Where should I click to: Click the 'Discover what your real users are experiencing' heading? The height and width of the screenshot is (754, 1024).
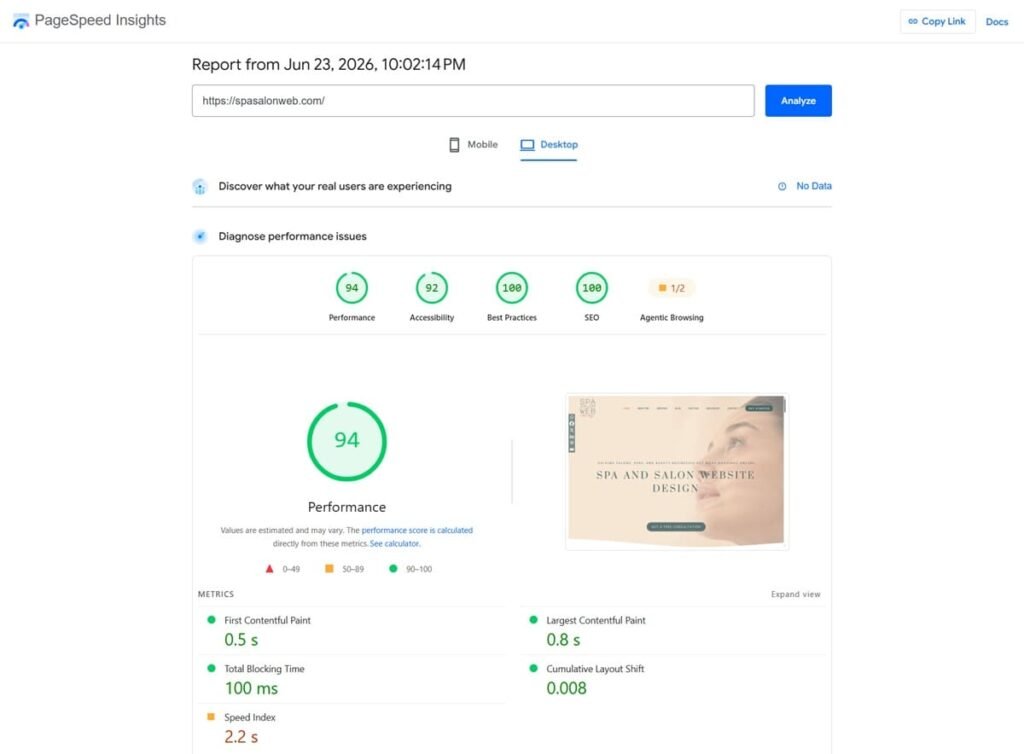tap(335, 186)
